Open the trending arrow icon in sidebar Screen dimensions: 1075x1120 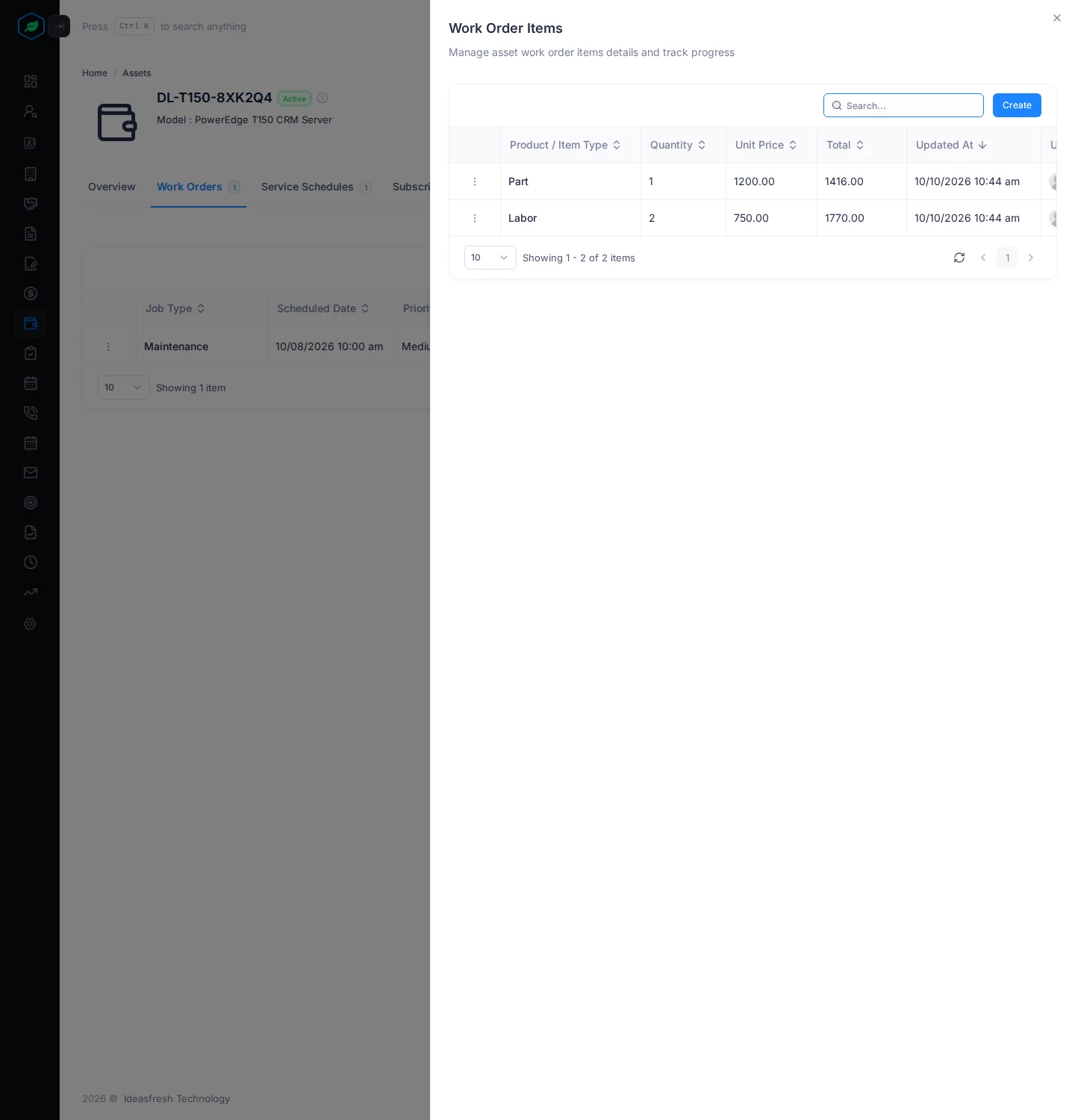click(x=31, y=592)
